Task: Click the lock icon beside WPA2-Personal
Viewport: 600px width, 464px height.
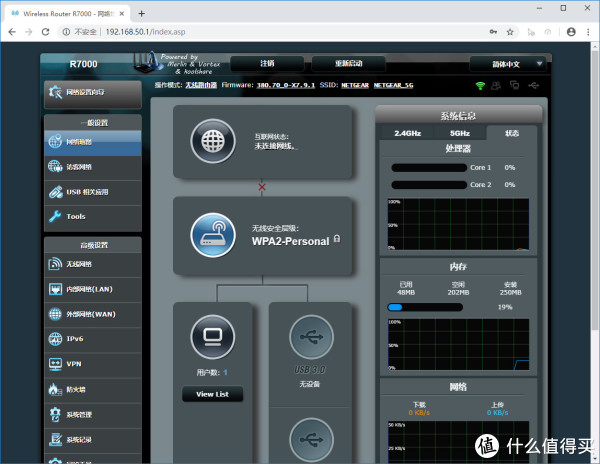Action: 337,239
